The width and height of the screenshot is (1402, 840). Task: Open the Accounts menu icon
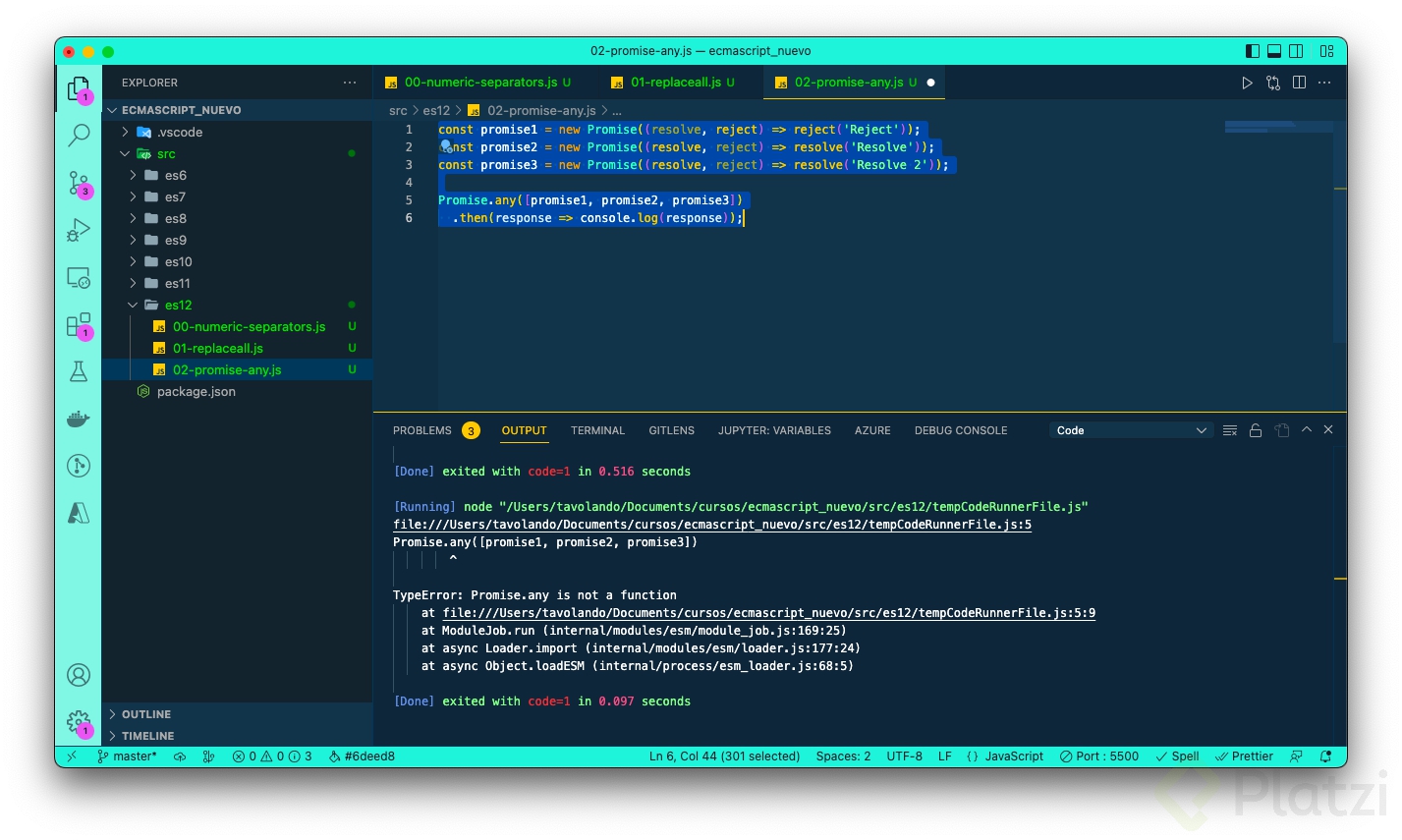[x=79, y=675]
